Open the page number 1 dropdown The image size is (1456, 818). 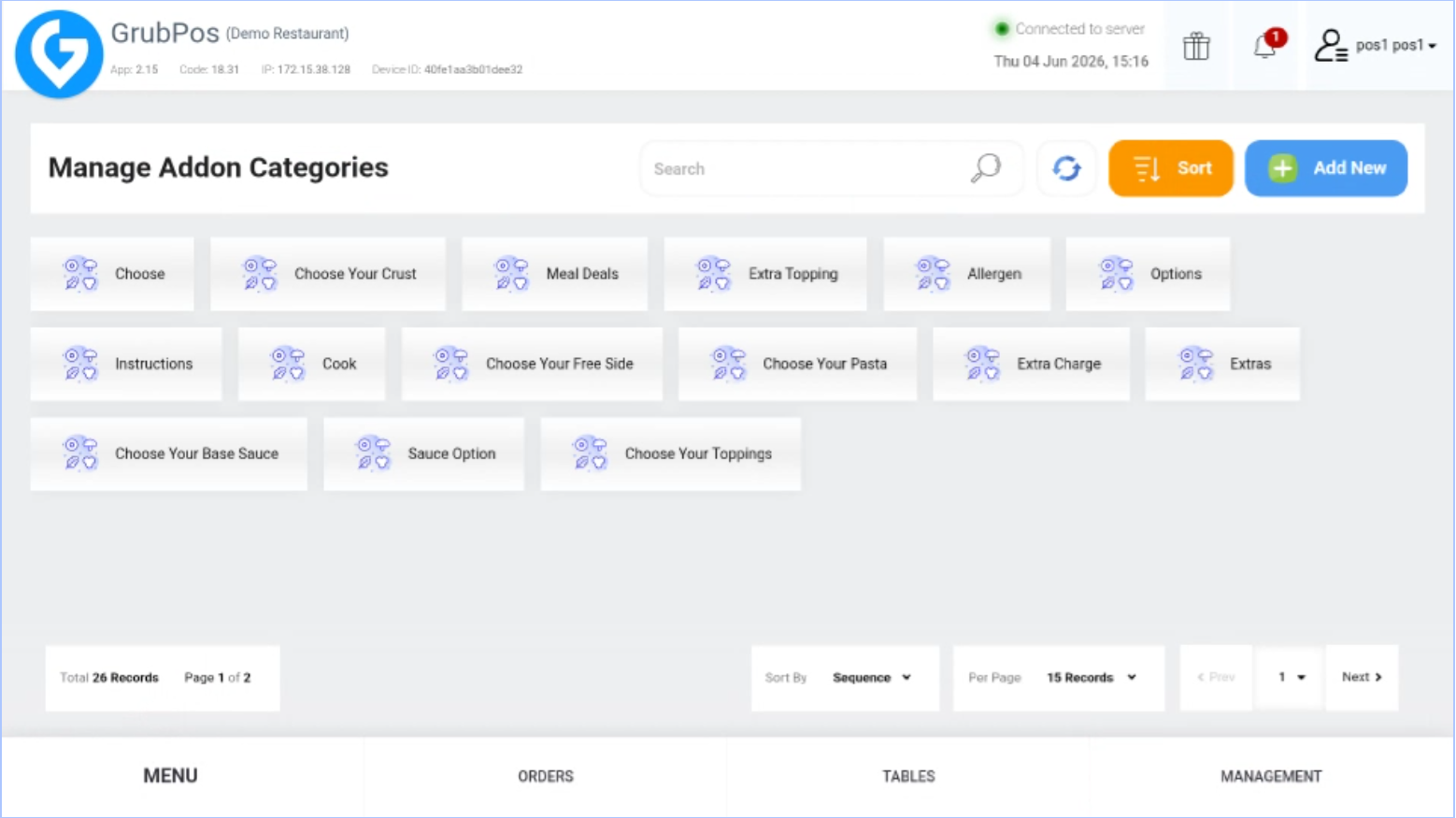click(x=1290, y=678)
